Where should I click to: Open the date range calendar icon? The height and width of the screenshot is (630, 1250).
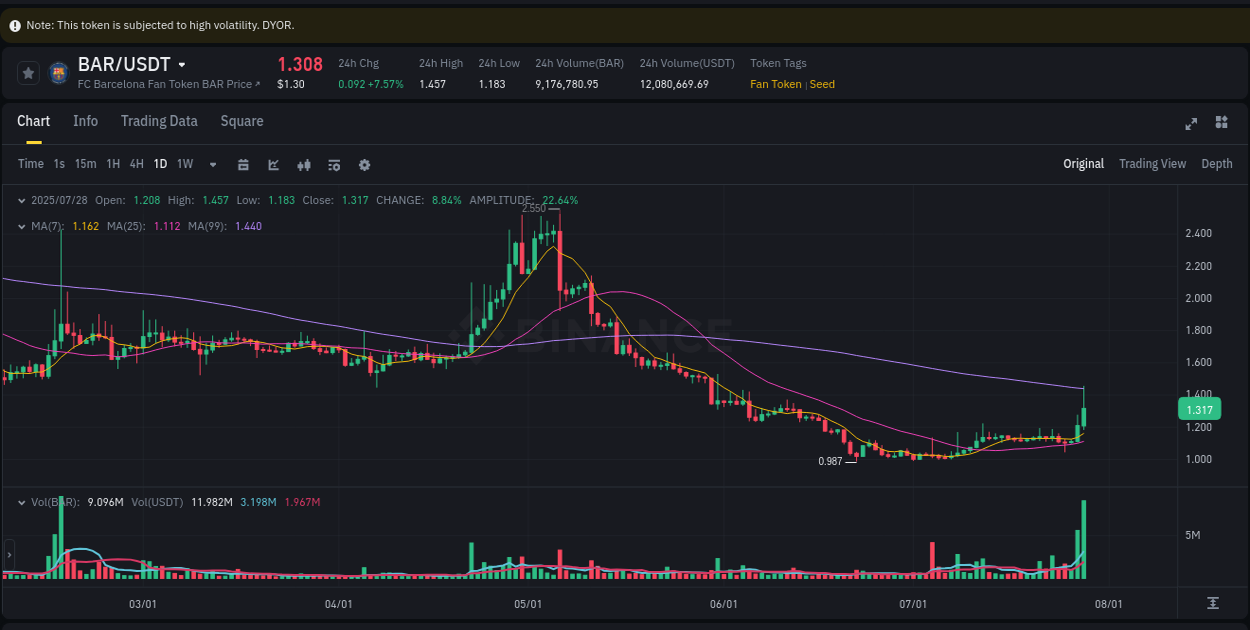[x=243, y=163]
